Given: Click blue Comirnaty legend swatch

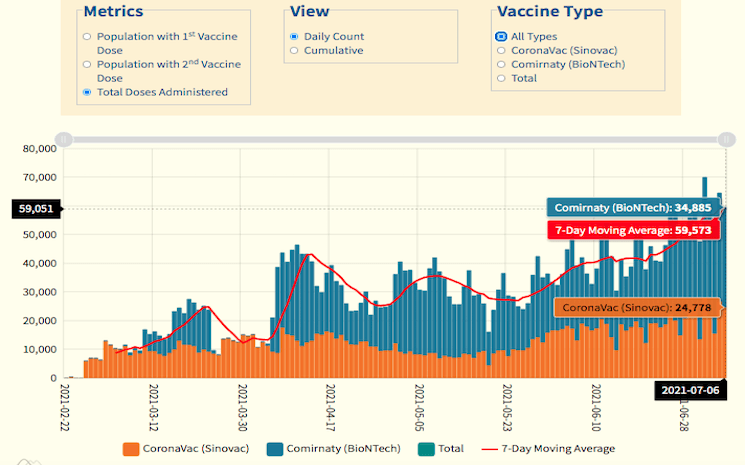Looking at the screenshot, I should coord(273,449).
